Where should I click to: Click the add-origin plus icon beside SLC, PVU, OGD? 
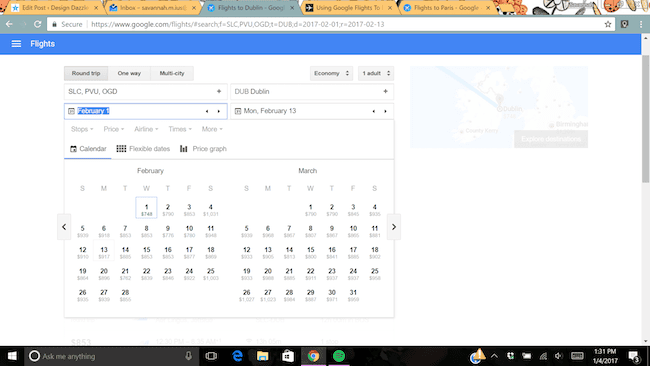pos(219,91)
